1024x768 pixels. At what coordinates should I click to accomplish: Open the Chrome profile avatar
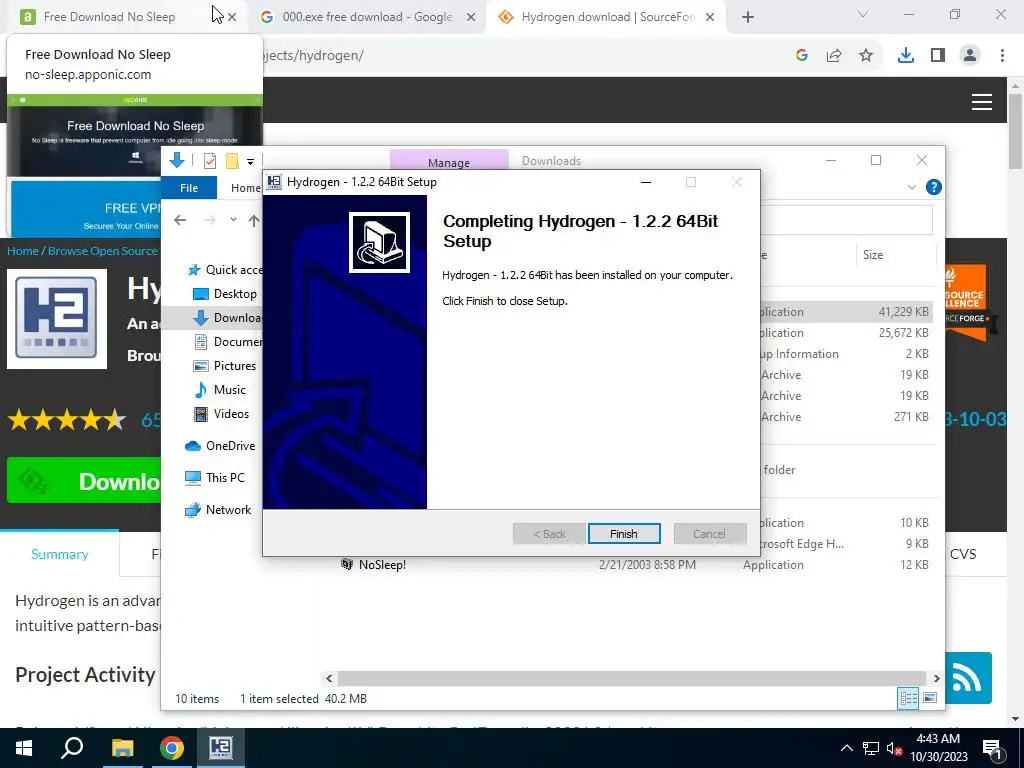pyautogui.click(x=970, y=56)
